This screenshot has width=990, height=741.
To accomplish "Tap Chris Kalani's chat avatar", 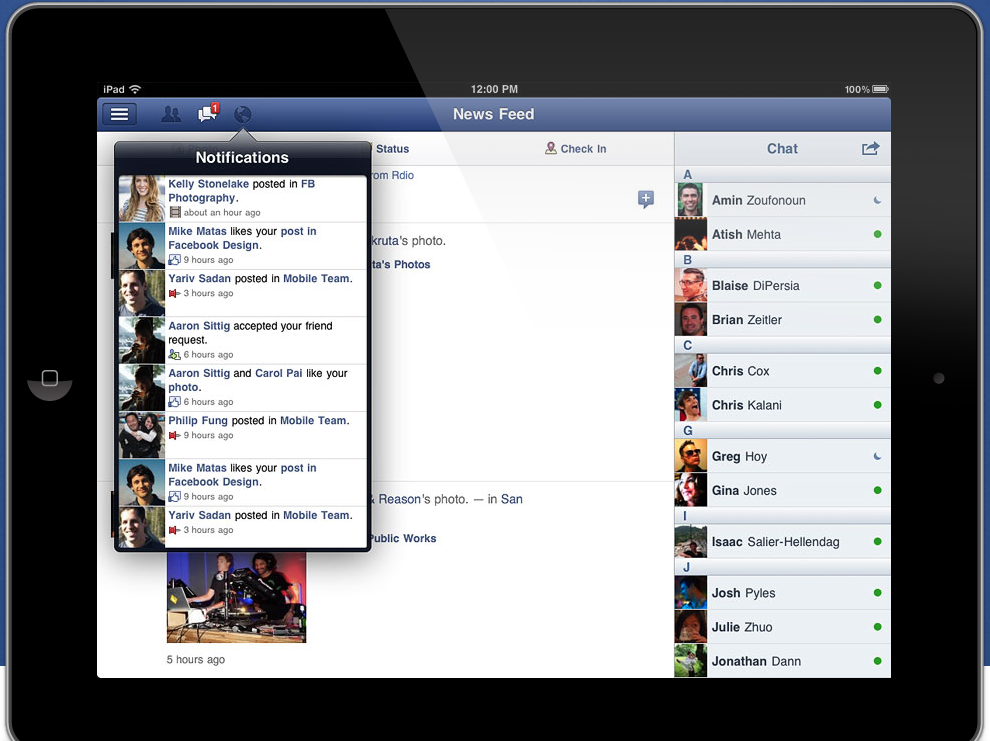I will click(691, 405).
